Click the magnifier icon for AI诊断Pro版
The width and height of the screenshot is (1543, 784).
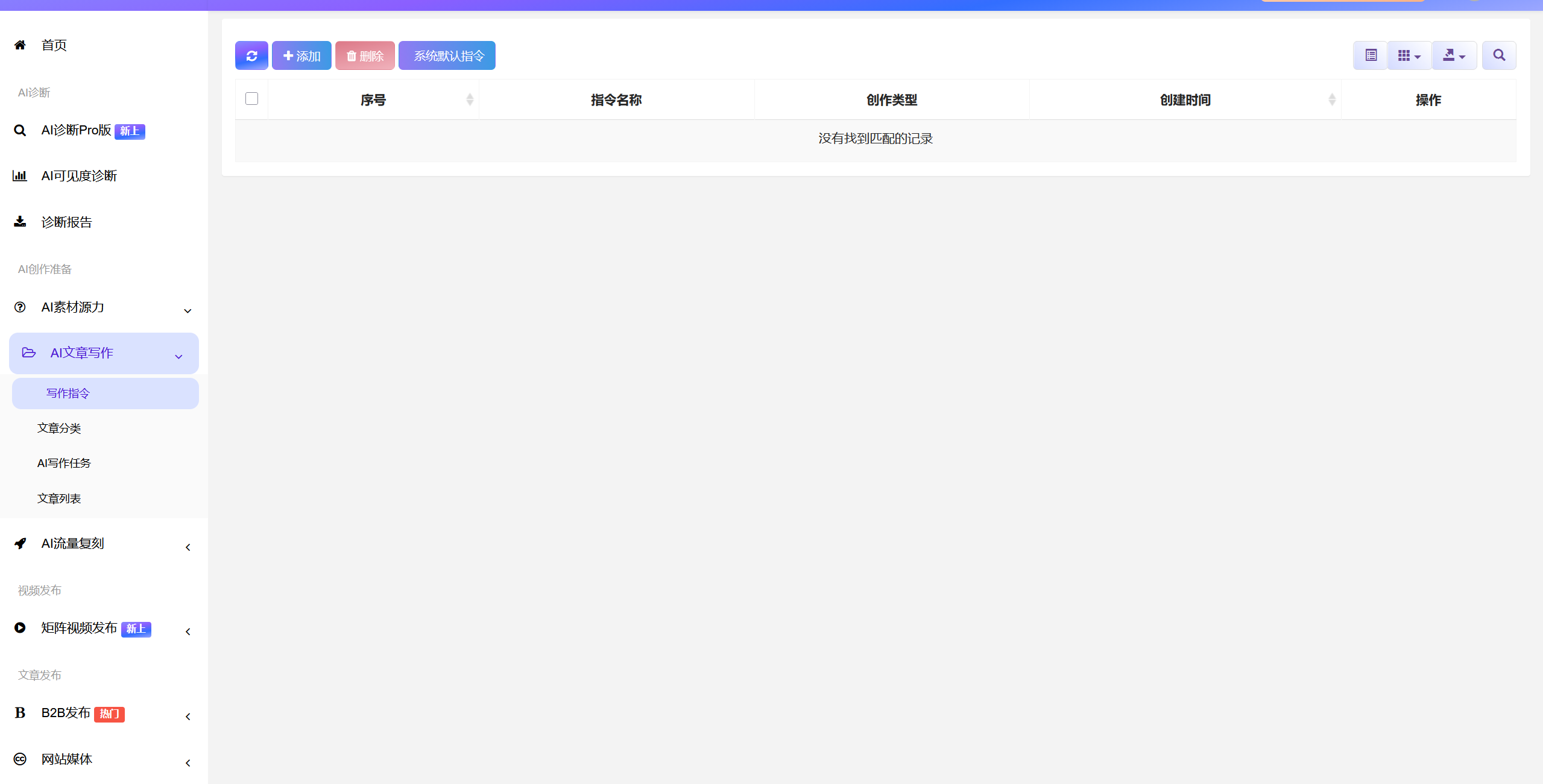tap(20, 130)
